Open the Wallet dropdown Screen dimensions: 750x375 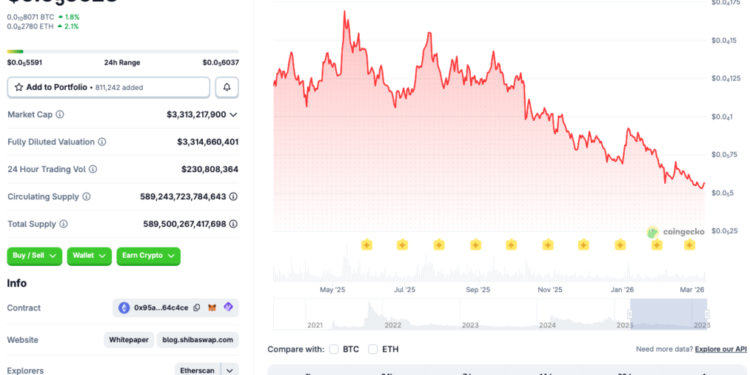pos(89,256)
